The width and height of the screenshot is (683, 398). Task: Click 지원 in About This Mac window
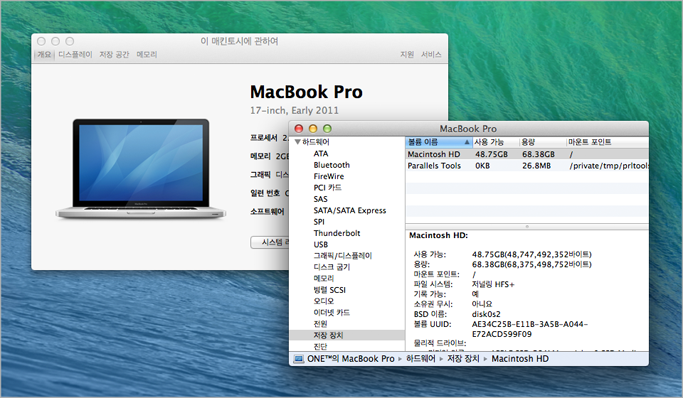(407, 54)
